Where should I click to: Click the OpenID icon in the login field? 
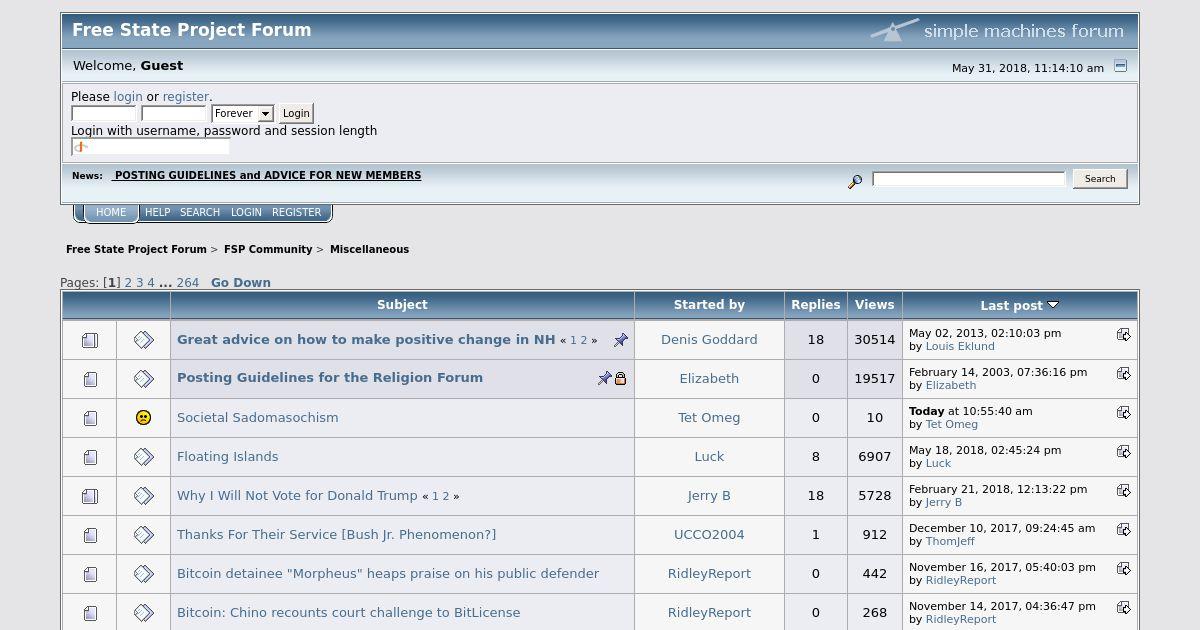click(x=82, y=147)
